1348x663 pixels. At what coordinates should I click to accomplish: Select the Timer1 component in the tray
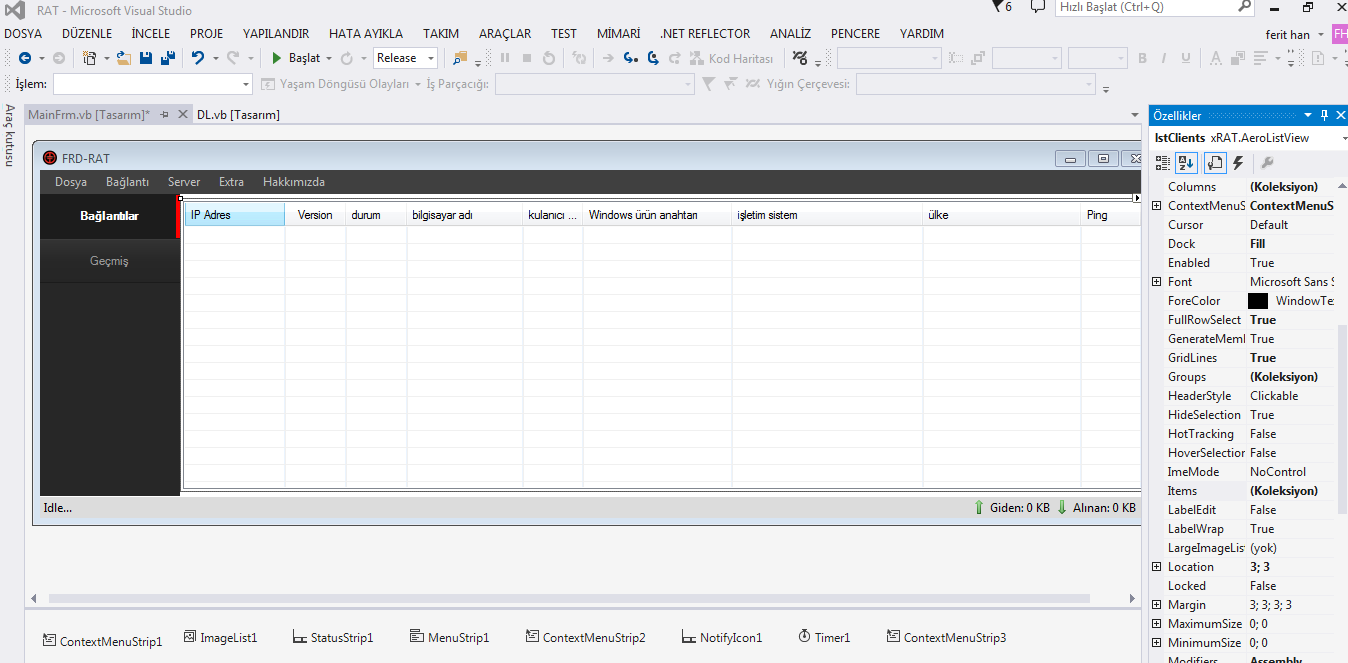pyautogui.click(x=824, y=637)
